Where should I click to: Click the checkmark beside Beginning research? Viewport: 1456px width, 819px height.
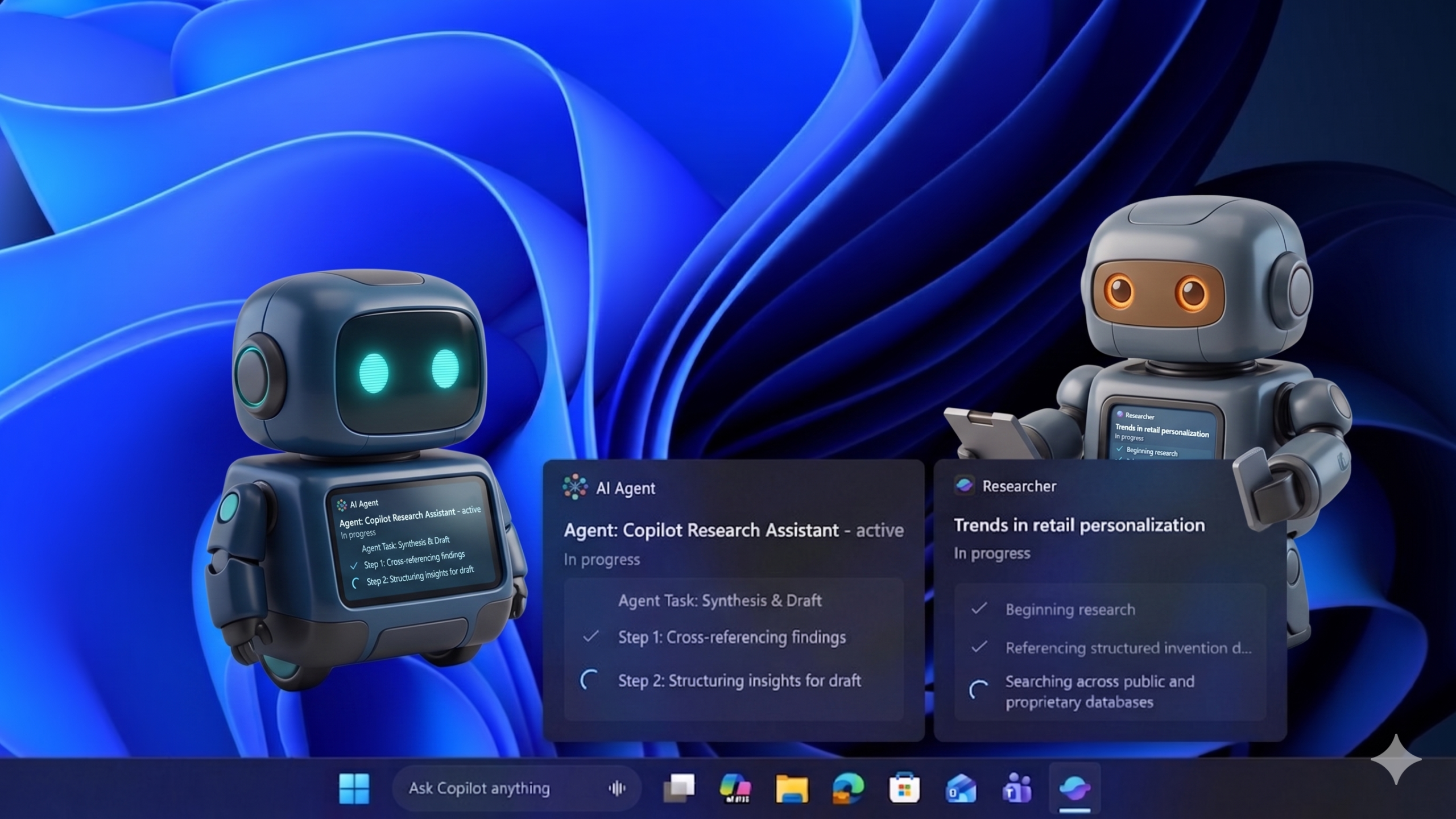[979, 609]
